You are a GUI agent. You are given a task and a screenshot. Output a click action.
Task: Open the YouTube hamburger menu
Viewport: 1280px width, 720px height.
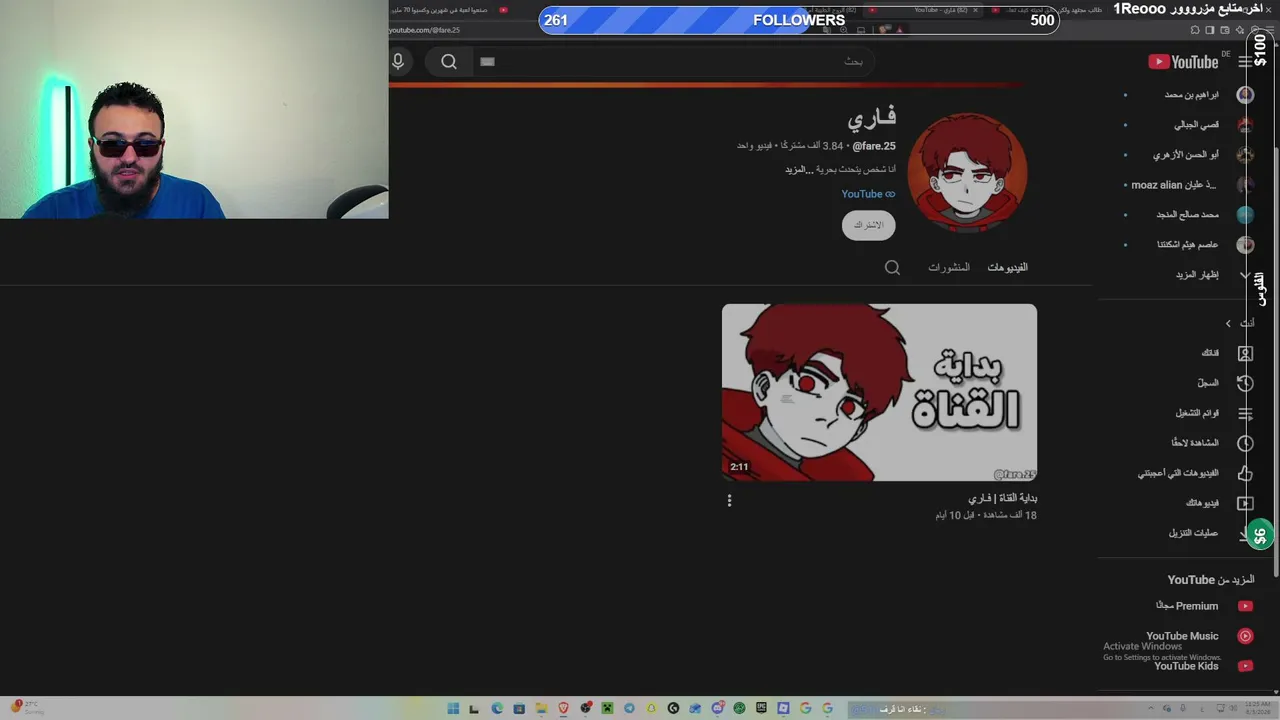(1245, 62)
